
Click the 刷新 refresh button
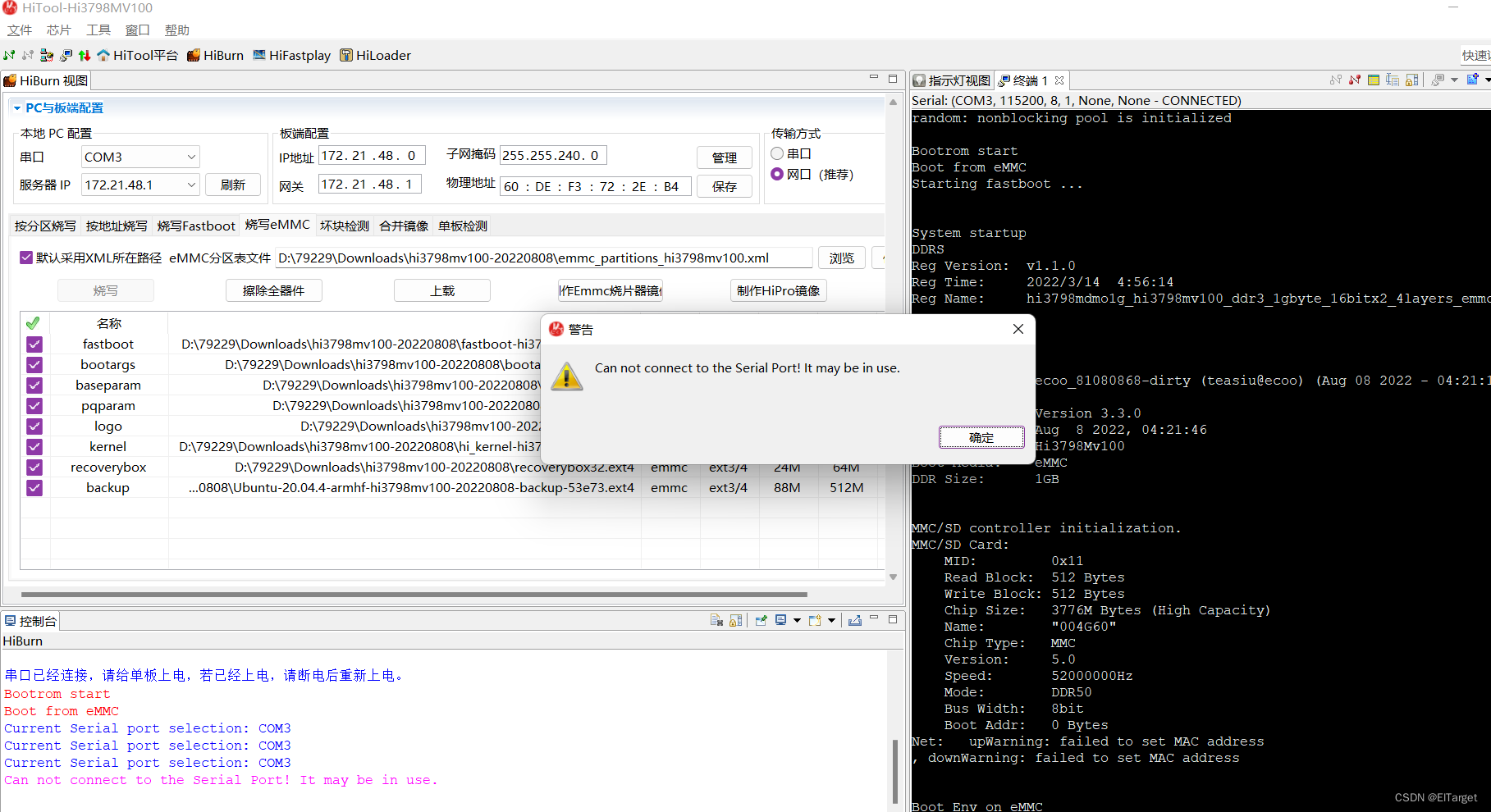click(x=233, y=185)
